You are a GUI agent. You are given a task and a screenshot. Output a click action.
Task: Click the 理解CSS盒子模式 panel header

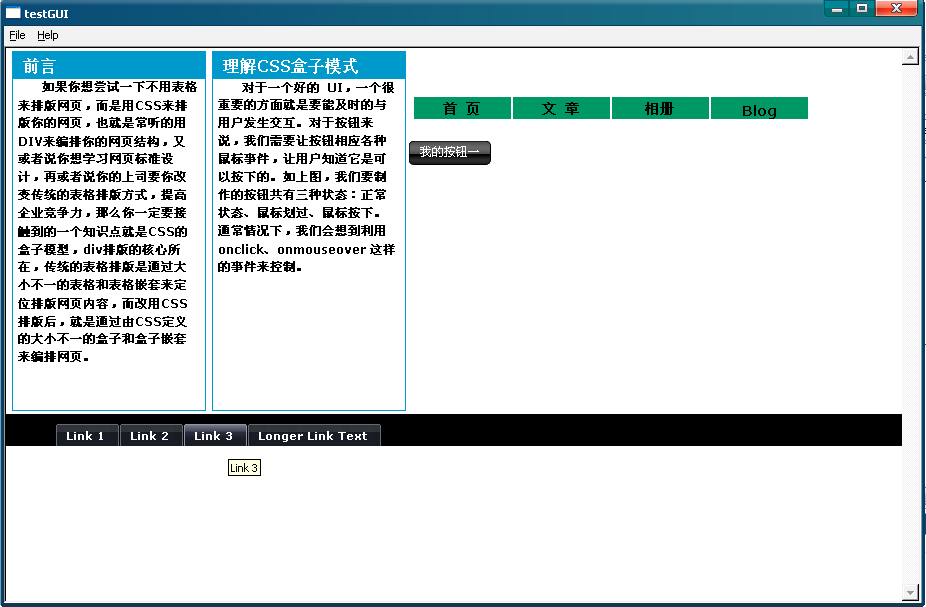pos(309,66)
